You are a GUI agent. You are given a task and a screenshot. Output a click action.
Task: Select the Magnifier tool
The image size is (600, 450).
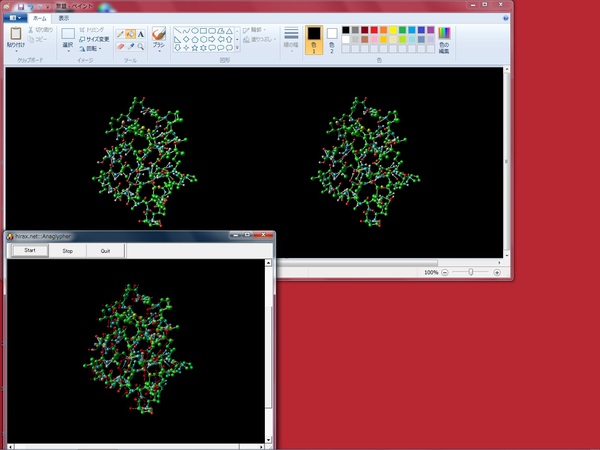140,46
